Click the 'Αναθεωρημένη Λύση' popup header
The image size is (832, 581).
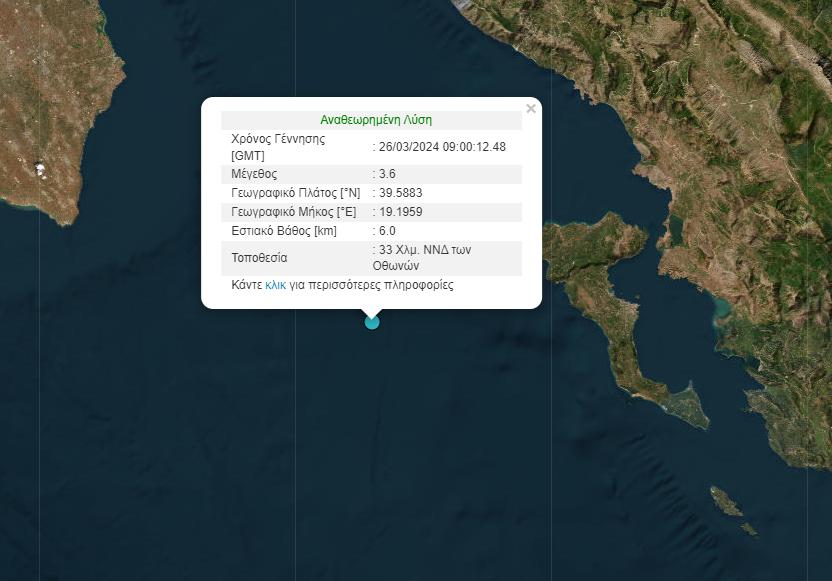[x=376, y=119]
